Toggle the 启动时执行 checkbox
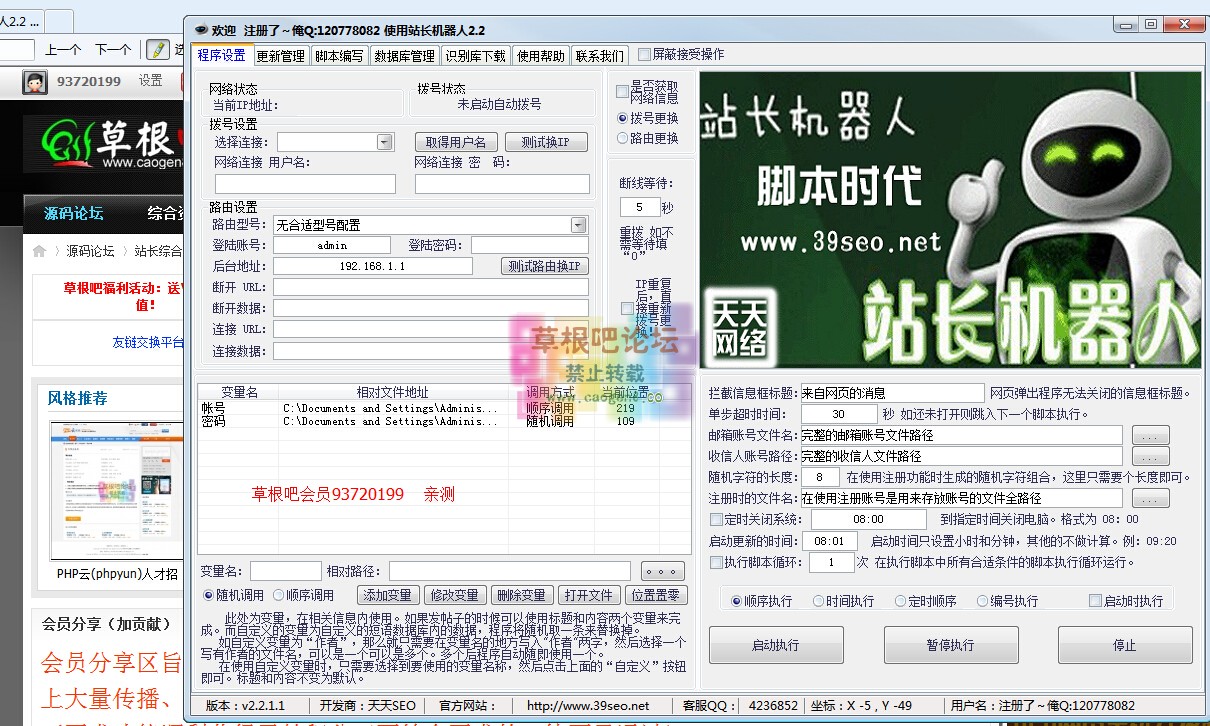Viewport: 1210px width, 726px height. tap(1095, 601)
